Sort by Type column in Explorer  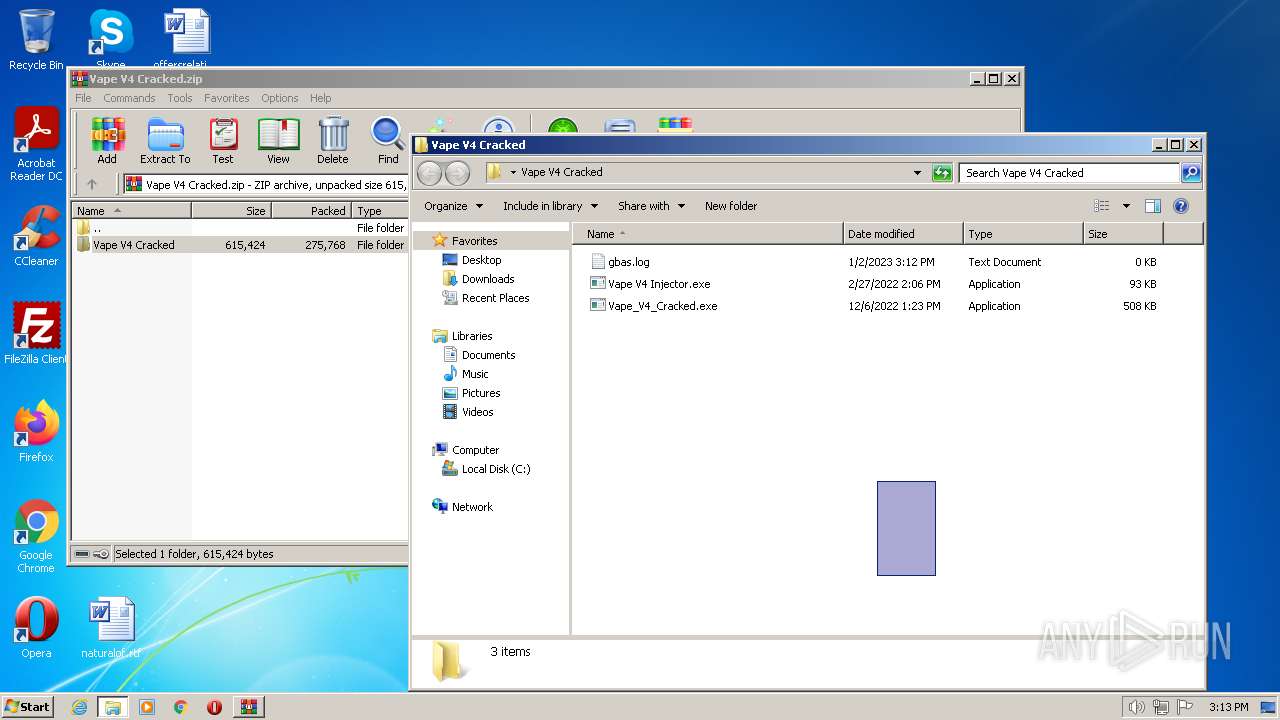[x=1023, y=234]
